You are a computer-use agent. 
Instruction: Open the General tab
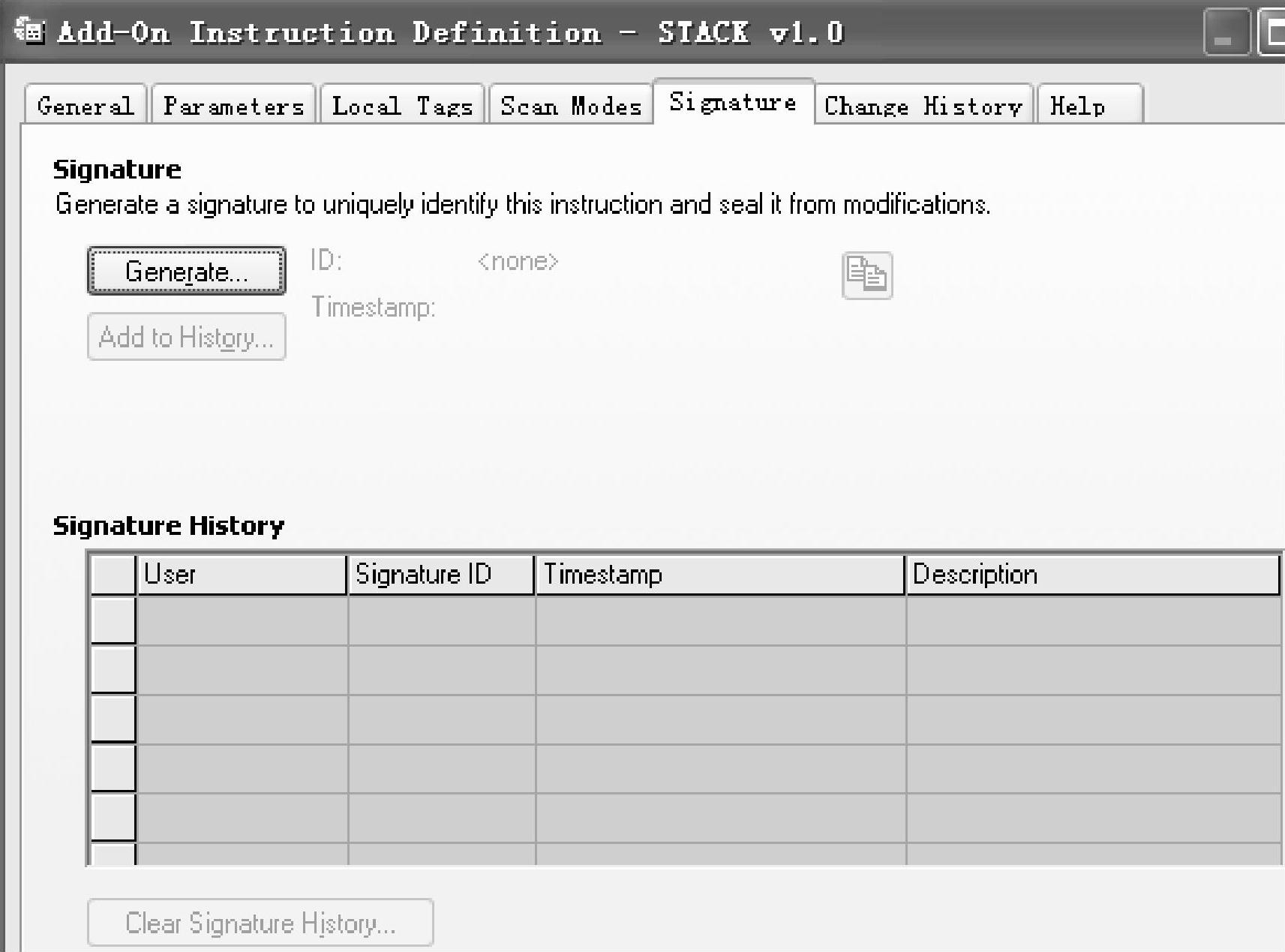tap(86, 106)
